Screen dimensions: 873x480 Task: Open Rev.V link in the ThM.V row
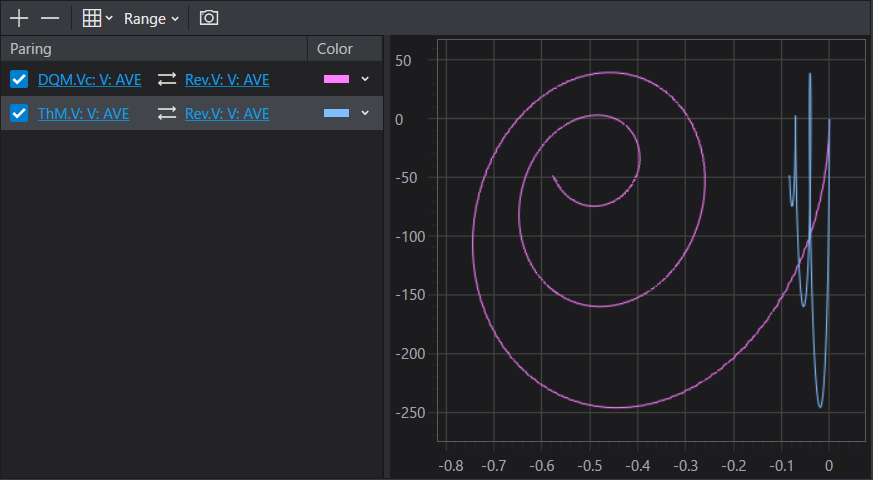[227, 114]
